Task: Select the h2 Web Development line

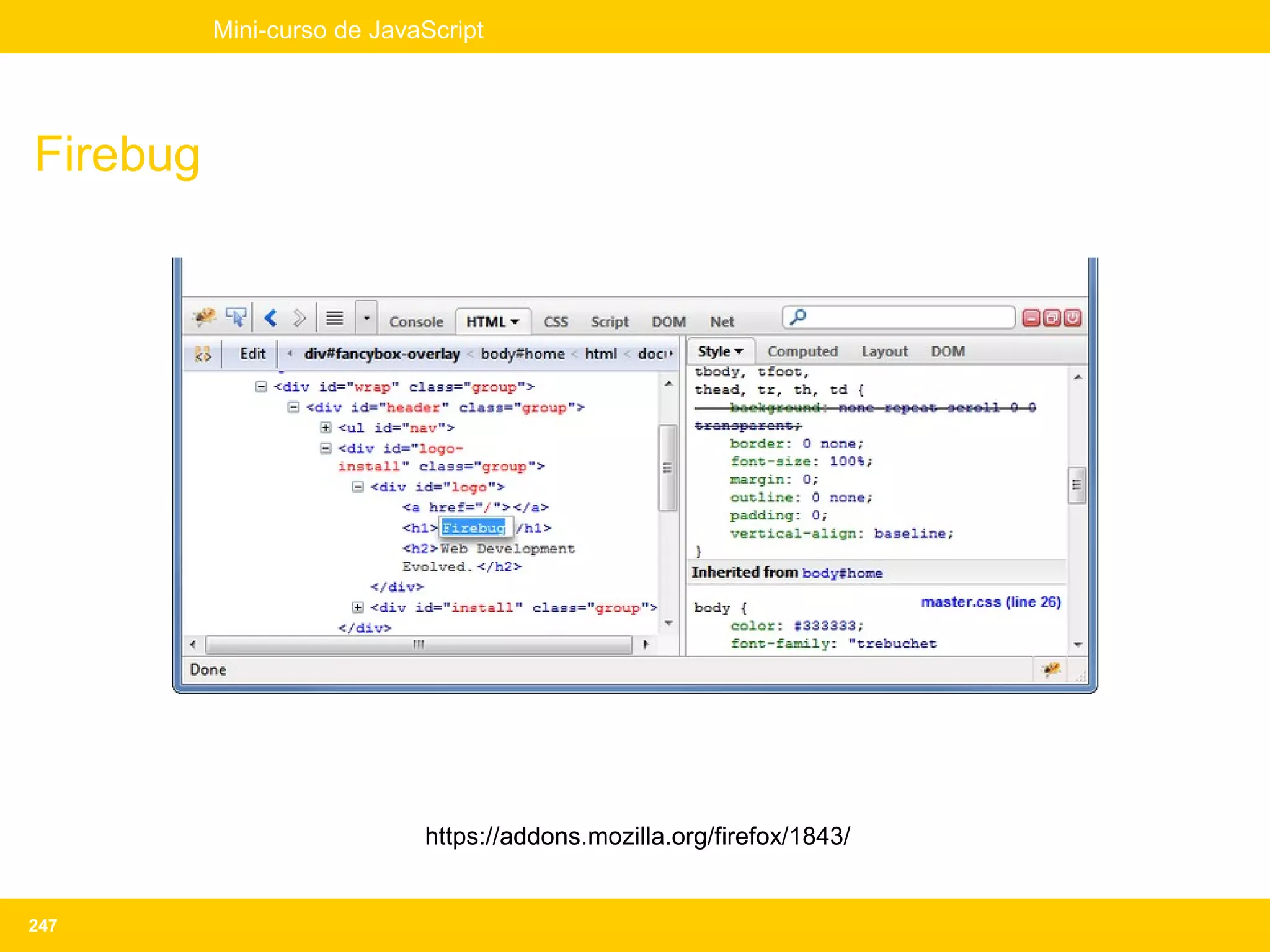Action: pyautogui.click(x=489, y=558)
